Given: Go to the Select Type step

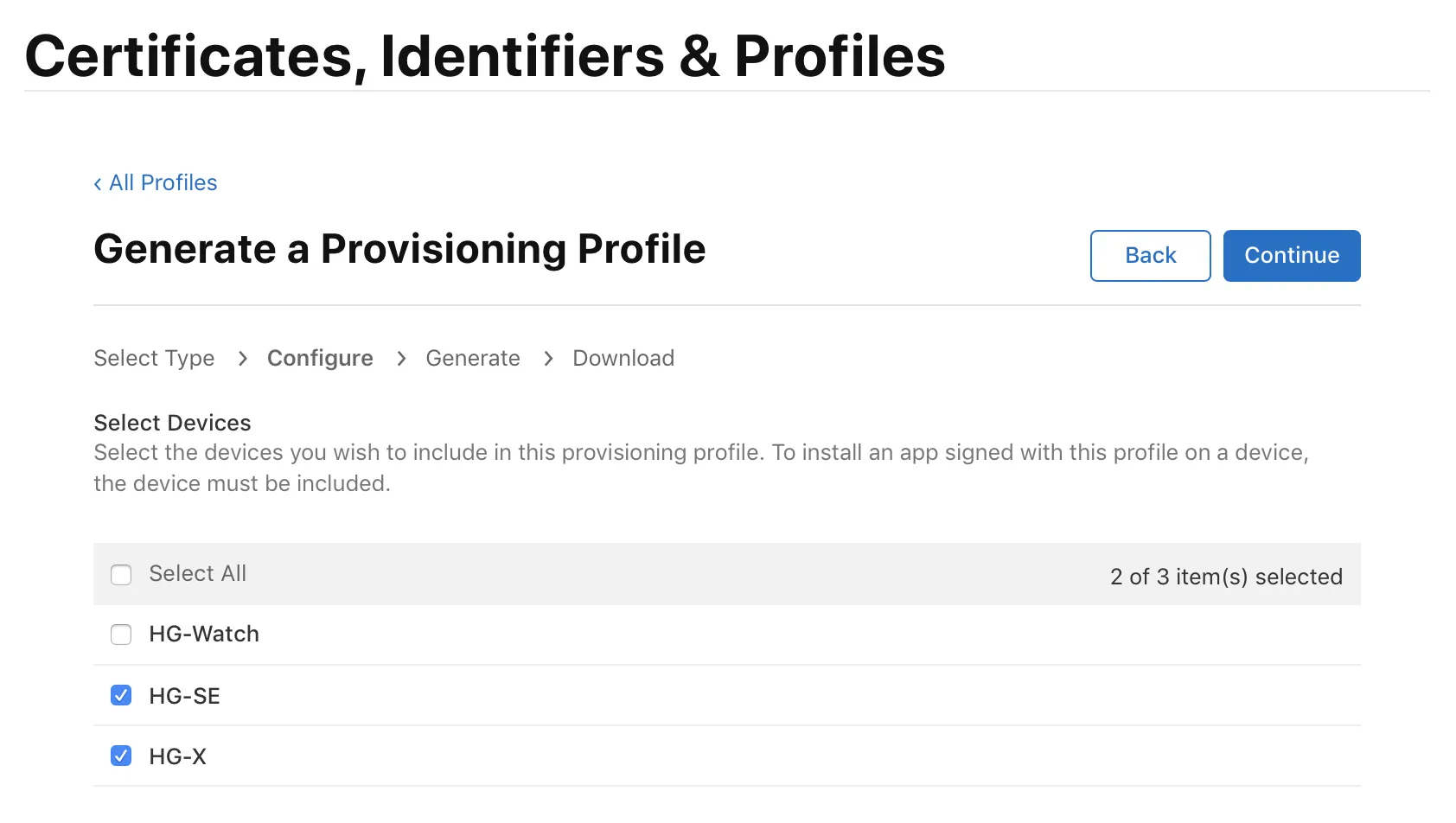Looking at the screenshot, I should pyautogui.click(x=154, y=358).
